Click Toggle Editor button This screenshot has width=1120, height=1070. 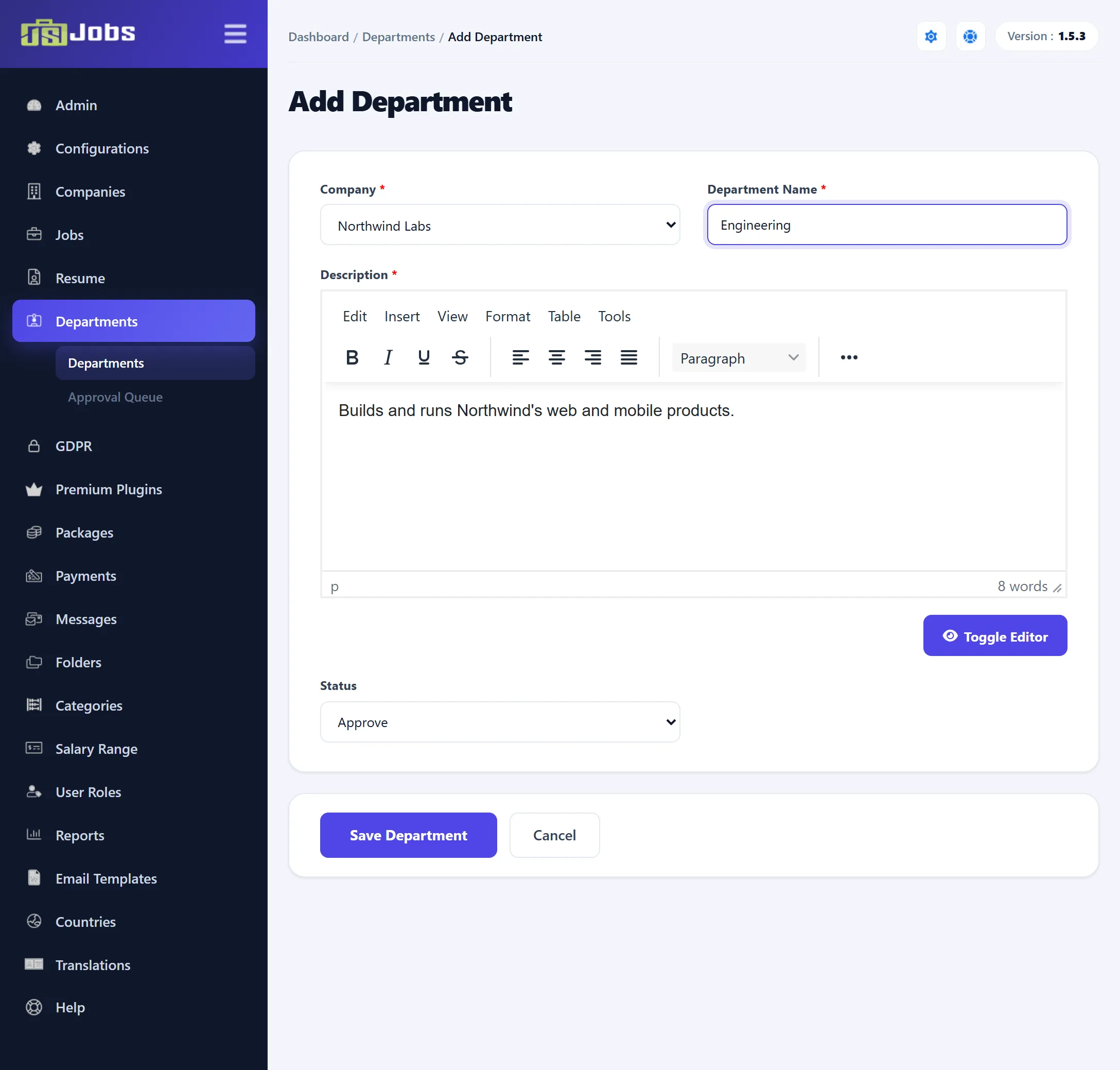point(994,636)
